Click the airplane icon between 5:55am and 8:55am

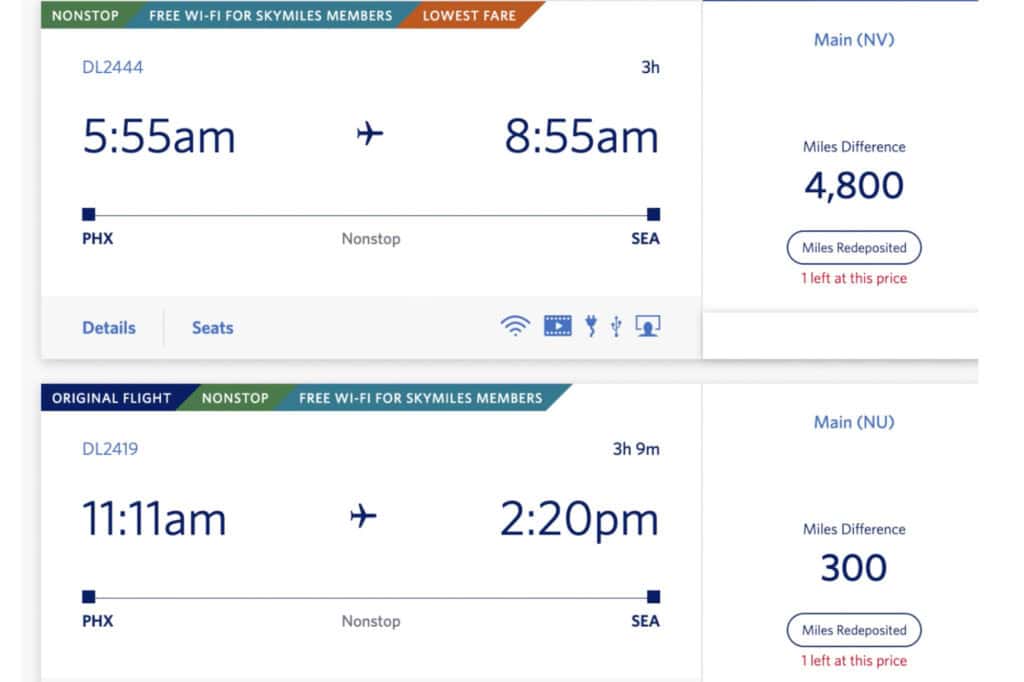[x=370, y=133]
